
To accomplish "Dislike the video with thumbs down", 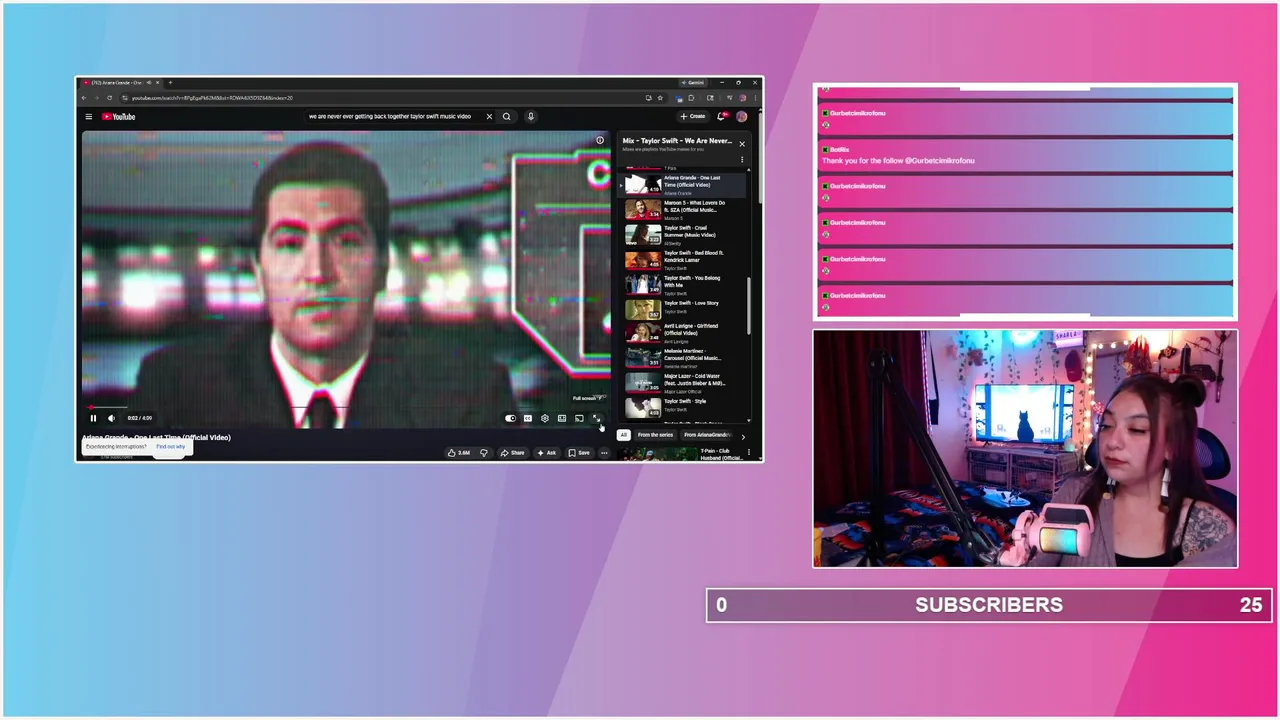I will (x=484, y=453).
